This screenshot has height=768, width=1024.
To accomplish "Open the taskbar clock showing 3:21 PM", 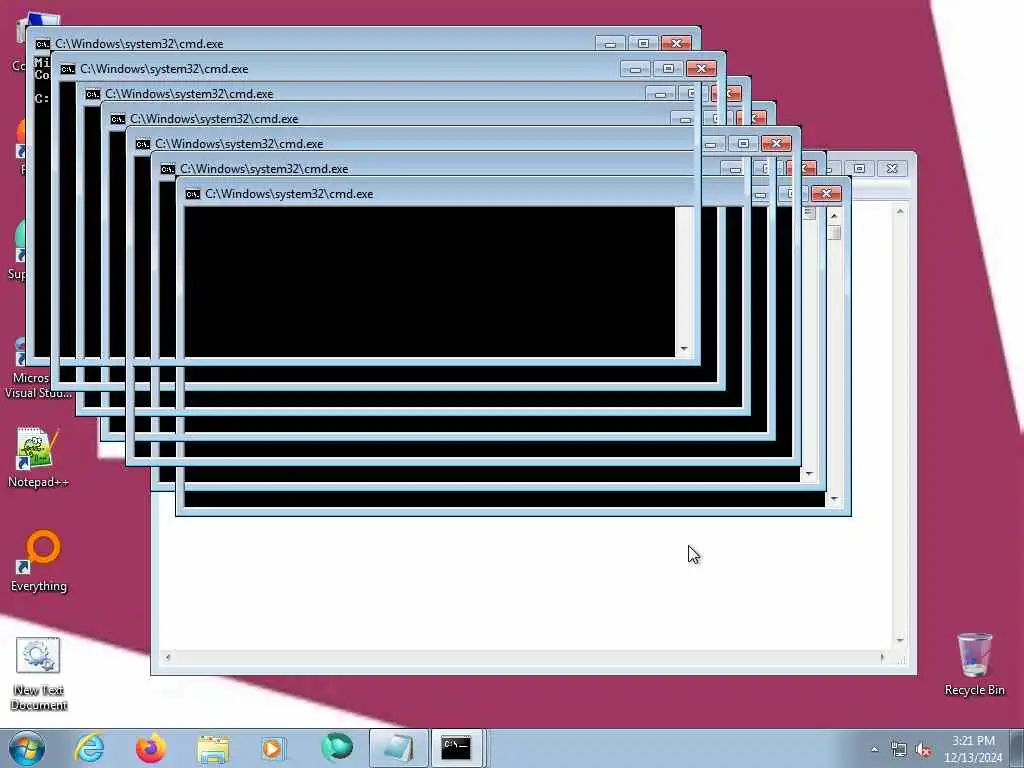I will coord(973,749).
